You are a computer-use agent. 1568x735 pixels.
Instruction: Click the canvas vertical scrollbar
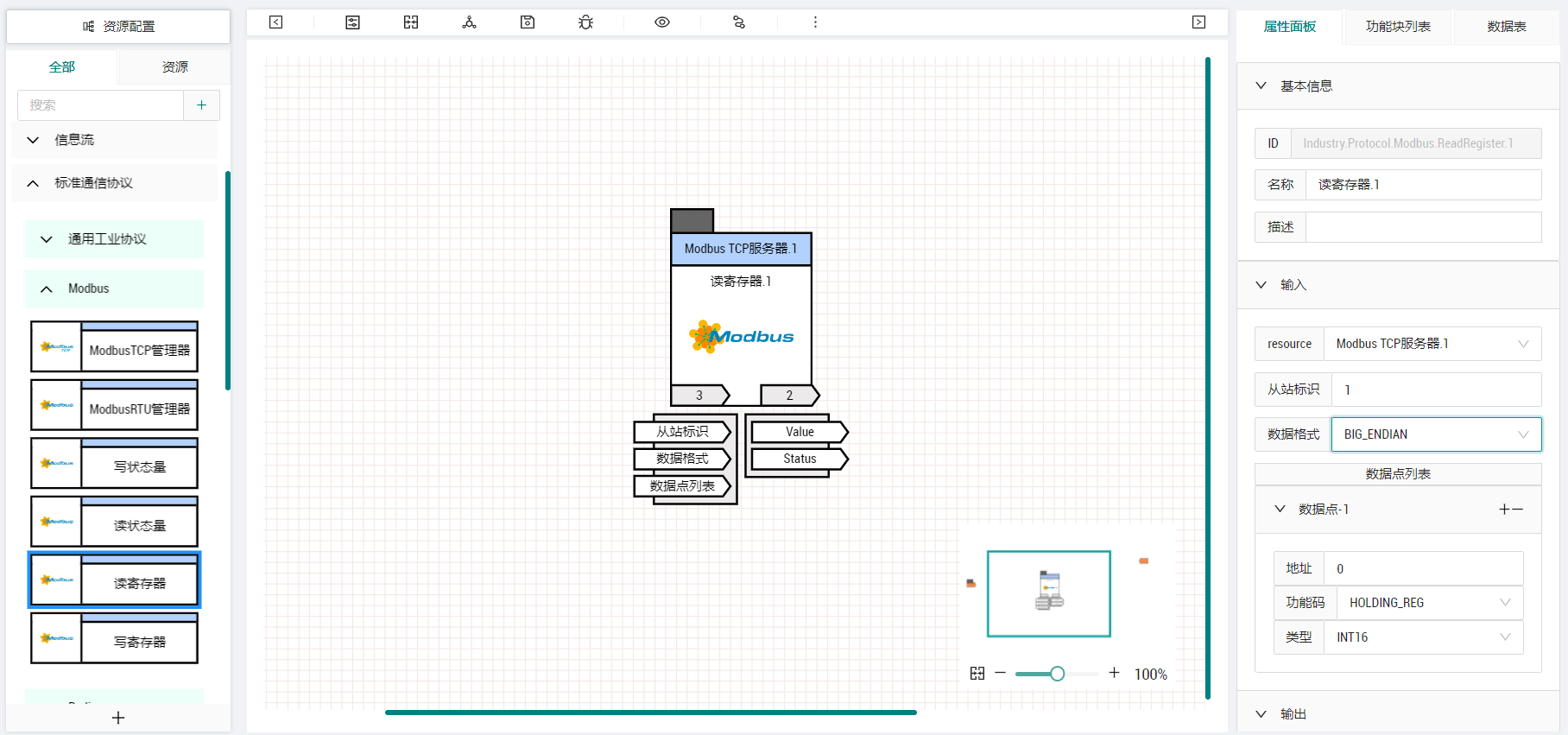(x=1208, y=377)
